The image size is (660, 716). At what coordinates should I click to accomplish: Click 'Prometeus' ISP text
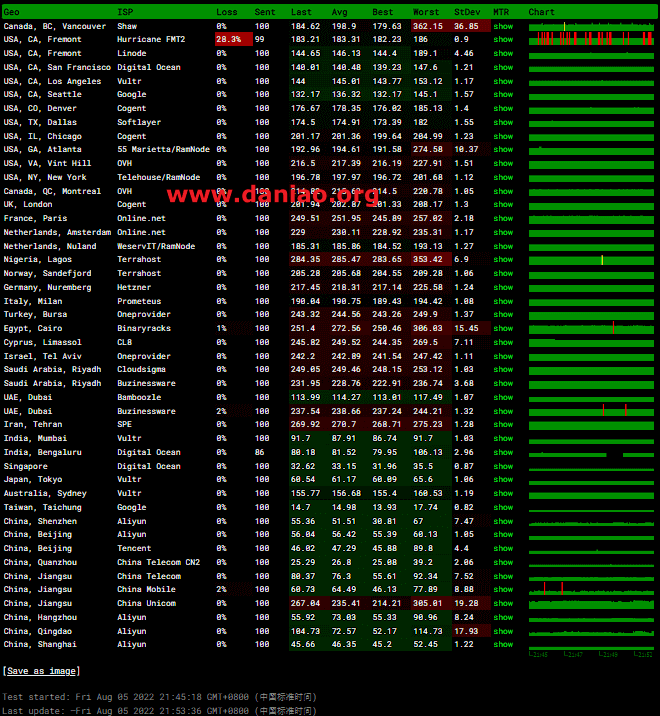click(139, 301)
